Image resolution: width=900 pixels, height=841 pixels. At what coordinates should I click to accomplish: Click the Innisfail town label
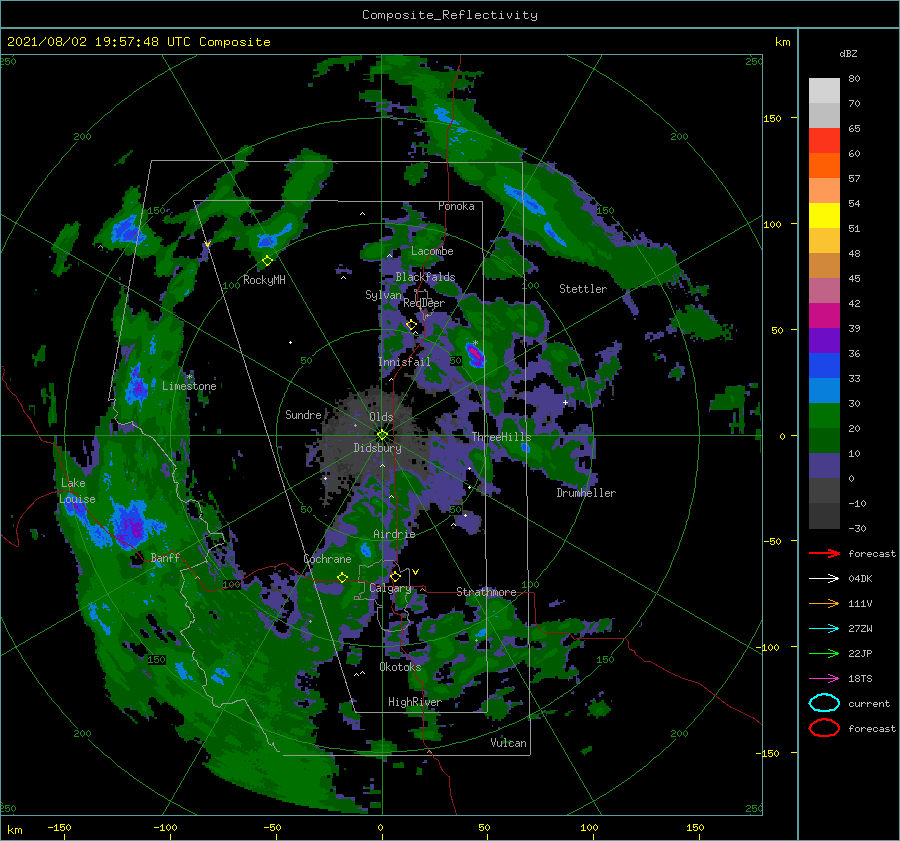404,362
